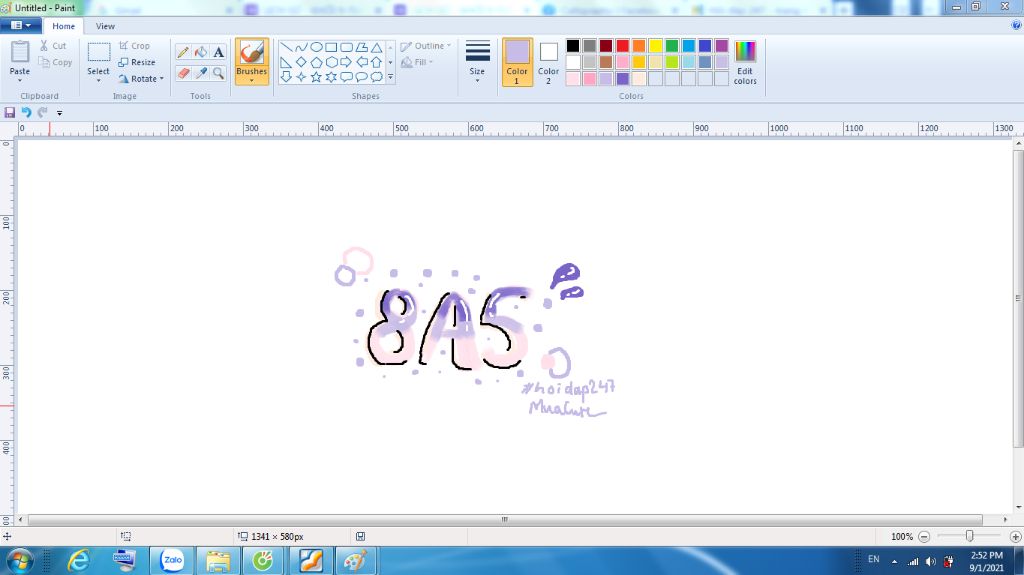The image size is (1024, 575).
Task: Open the taskbar file explorer folder
Action: click(217, 561)
